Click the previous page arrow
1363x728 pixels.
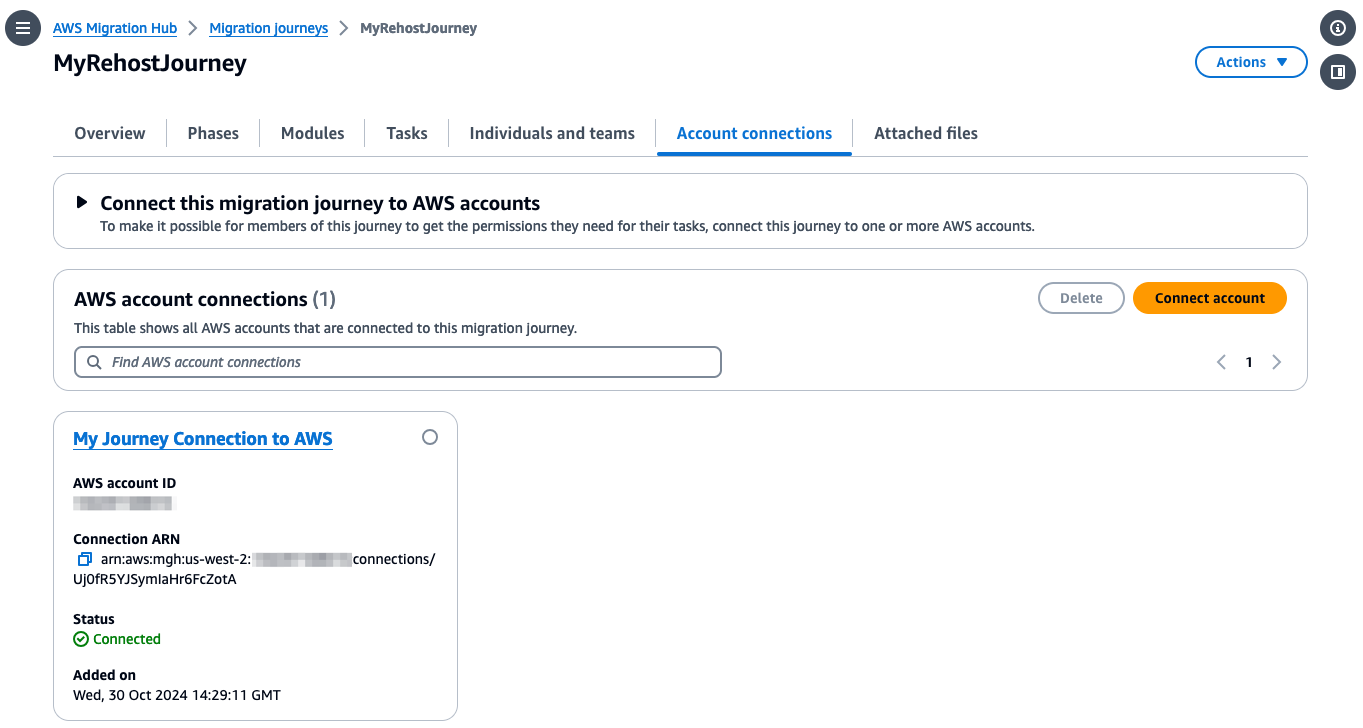(x=1220, y=362)
